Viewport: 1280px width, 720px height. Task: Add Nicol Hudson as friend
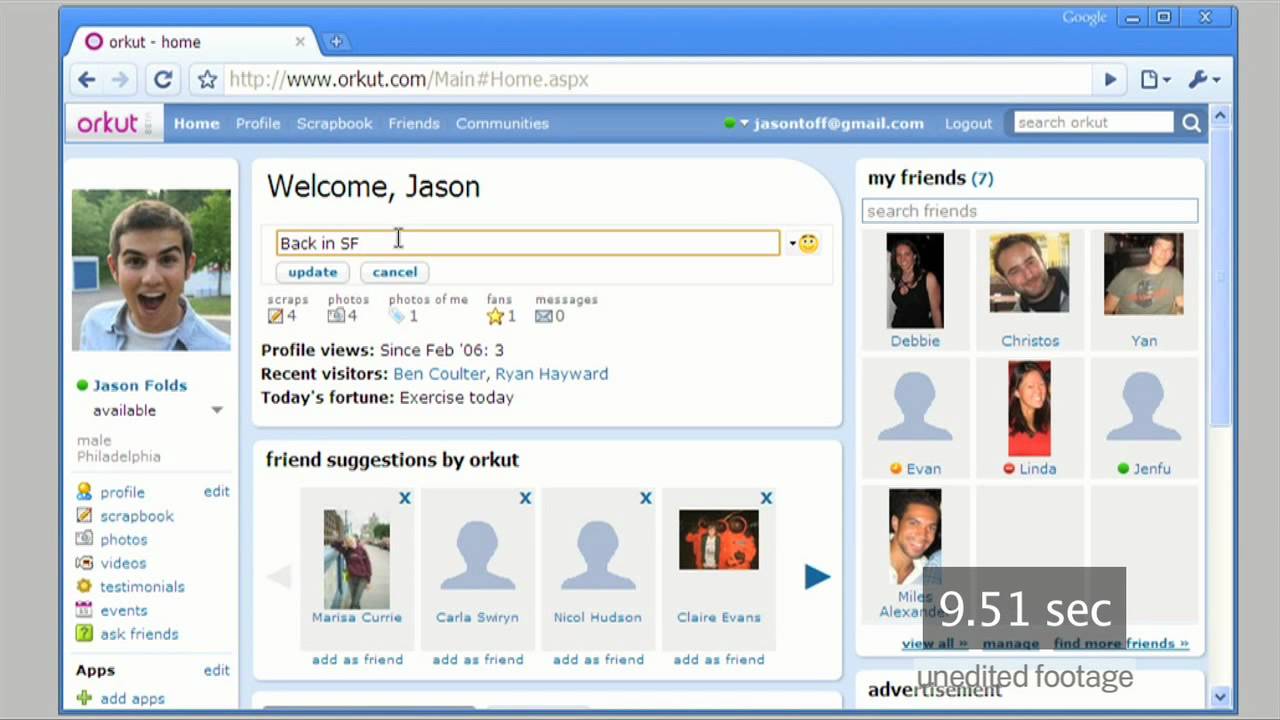coord(598,660)
